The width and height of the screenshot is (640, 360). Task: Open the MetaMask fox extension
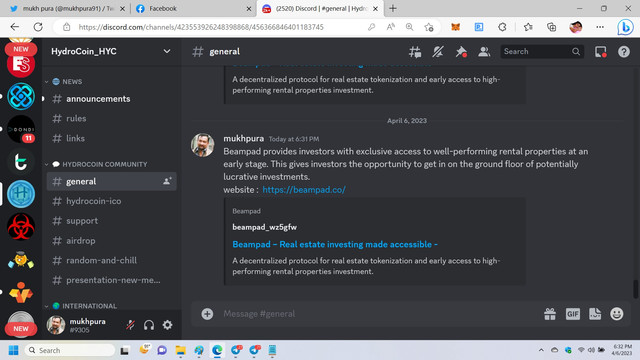click(456, 27)
